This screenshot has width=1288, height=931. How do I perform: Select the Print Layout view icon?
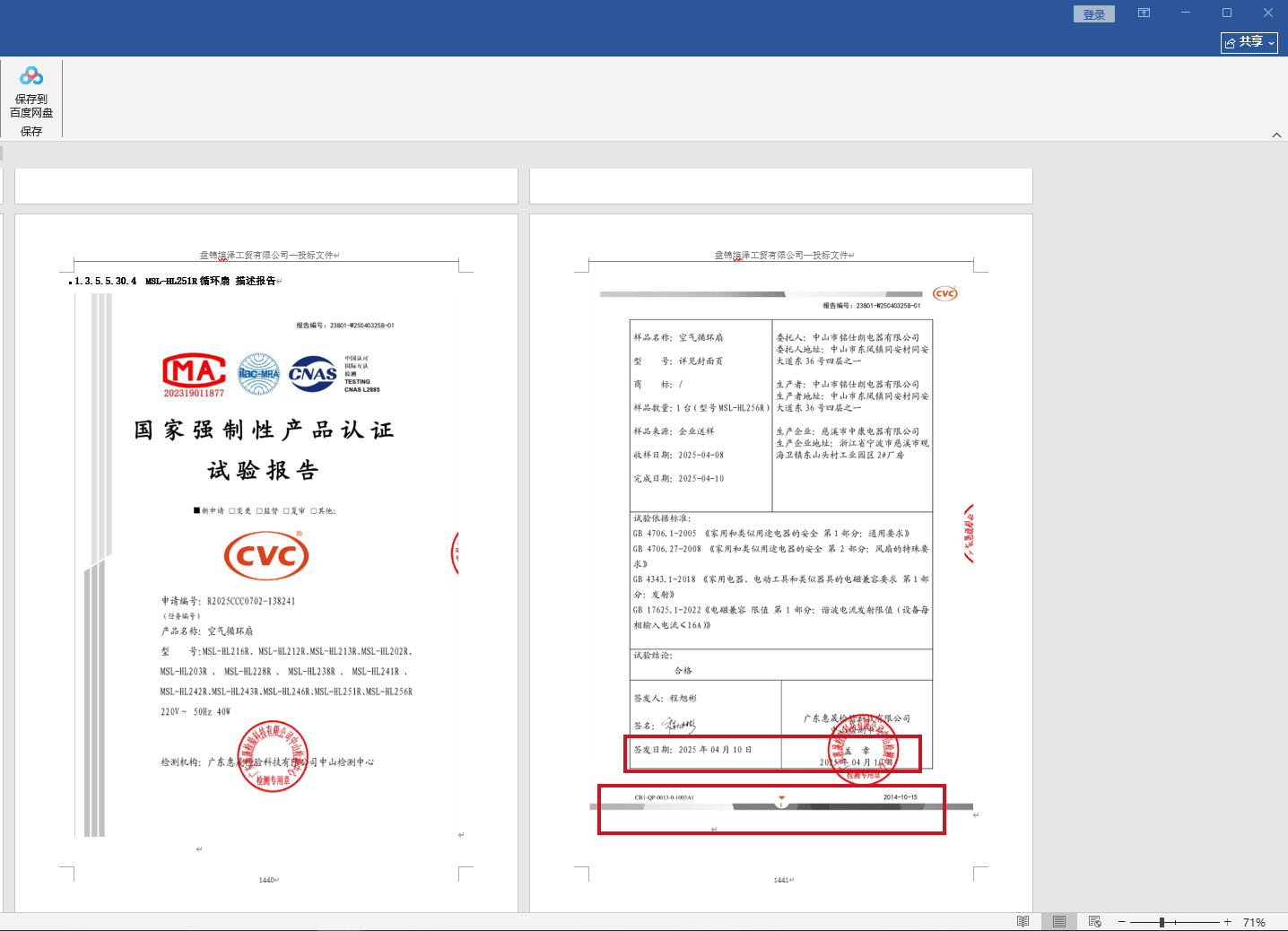[x=1059, y=921]
